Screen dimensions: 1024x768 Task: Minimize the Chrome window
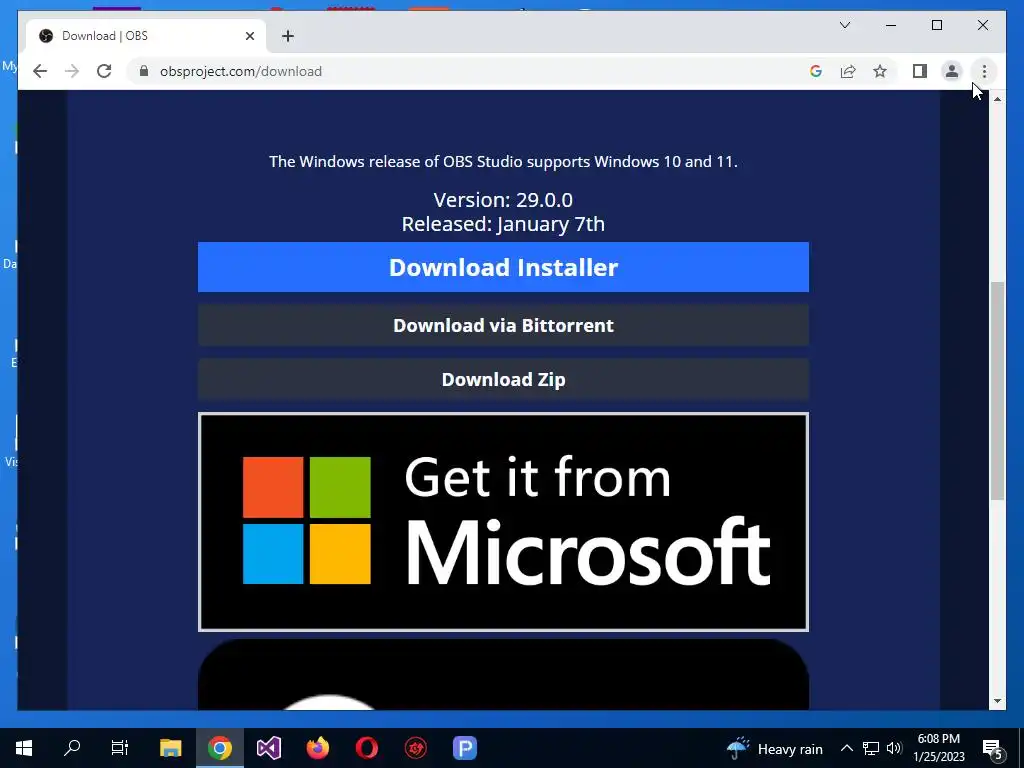click(x=891, y=25)
